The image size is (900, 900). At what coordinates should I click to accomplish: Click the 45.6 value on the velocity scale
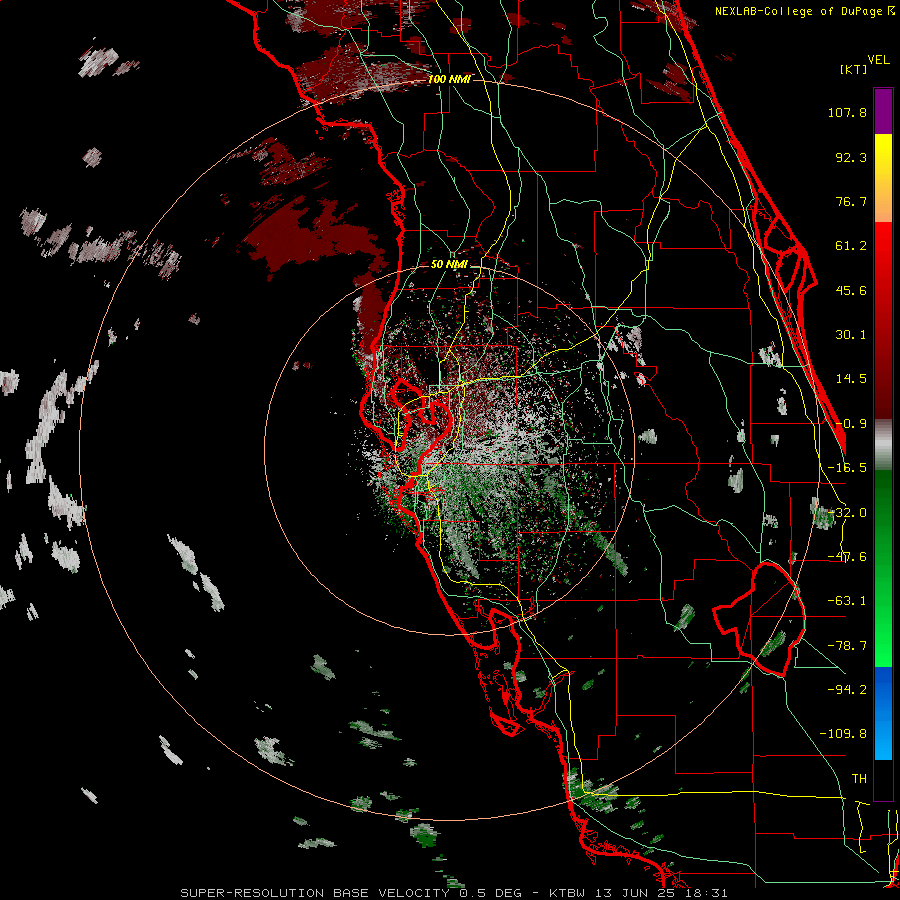[x=851, y=290]
